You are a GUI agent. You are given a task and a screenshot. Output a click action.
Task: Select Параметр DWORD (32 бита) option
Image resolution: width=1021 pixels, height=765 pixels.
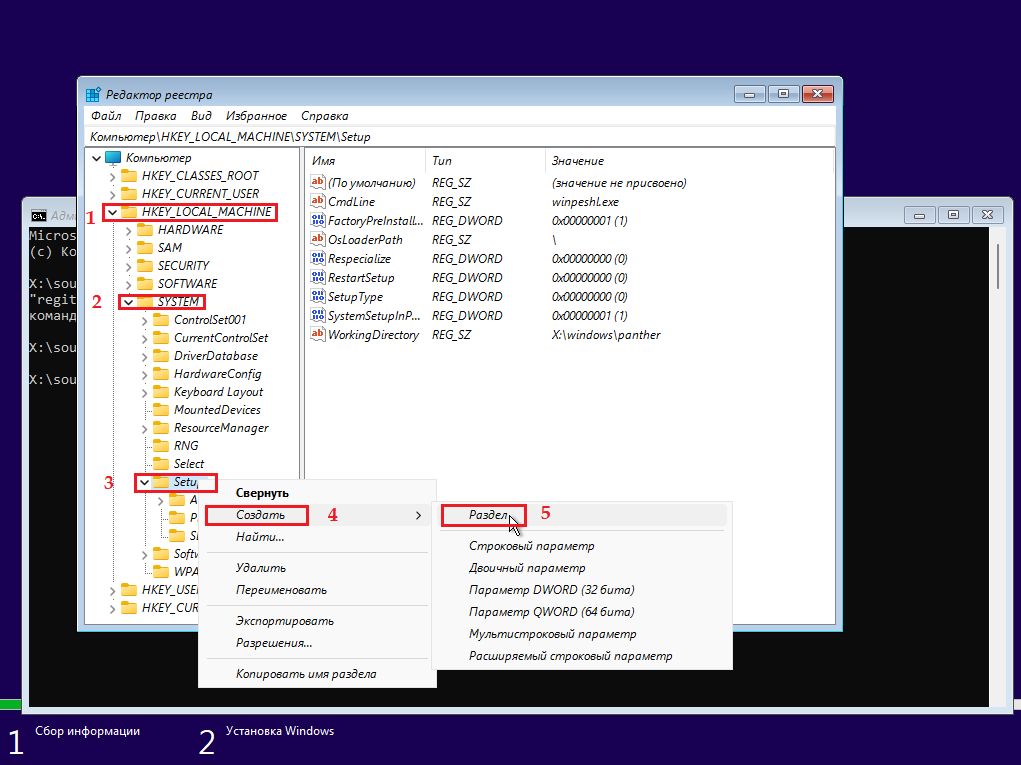[551, 590]
